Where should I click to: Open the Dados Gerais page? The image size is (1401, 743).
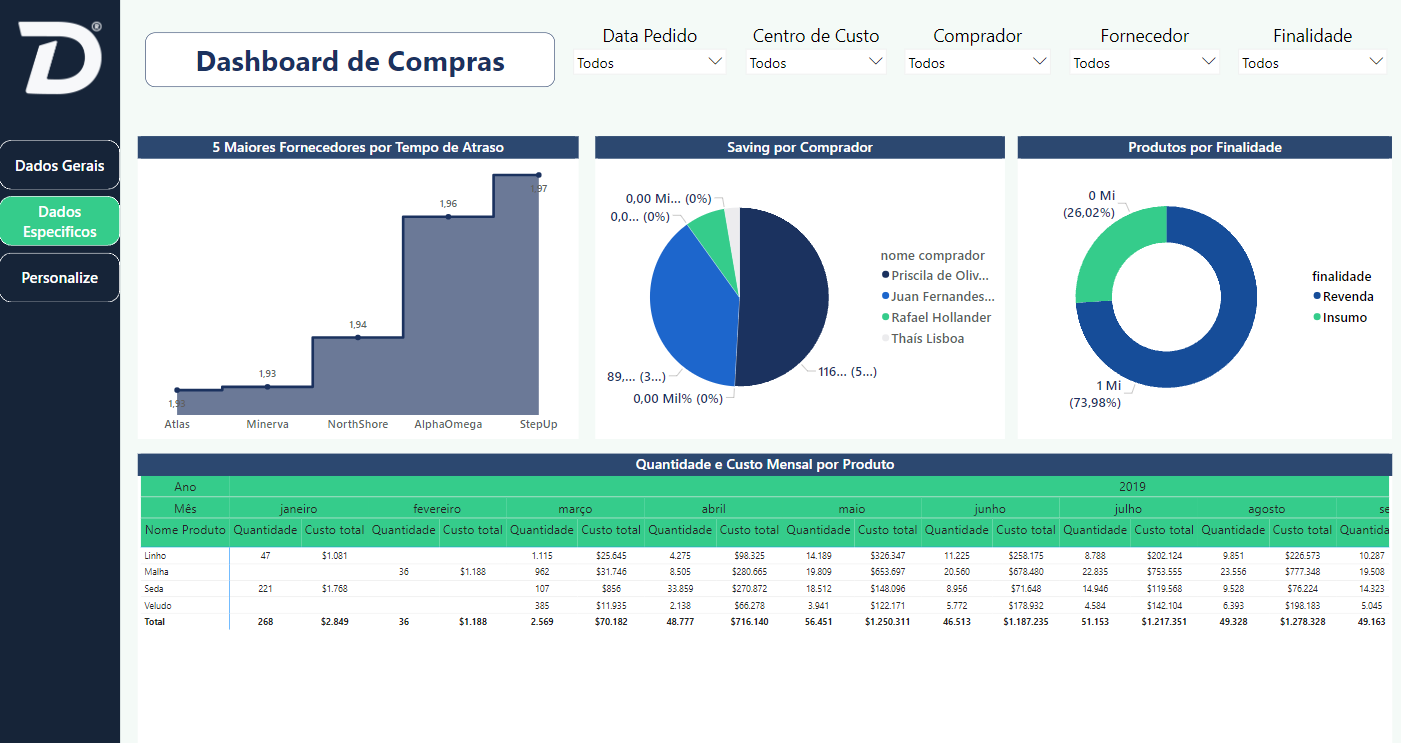60,165
